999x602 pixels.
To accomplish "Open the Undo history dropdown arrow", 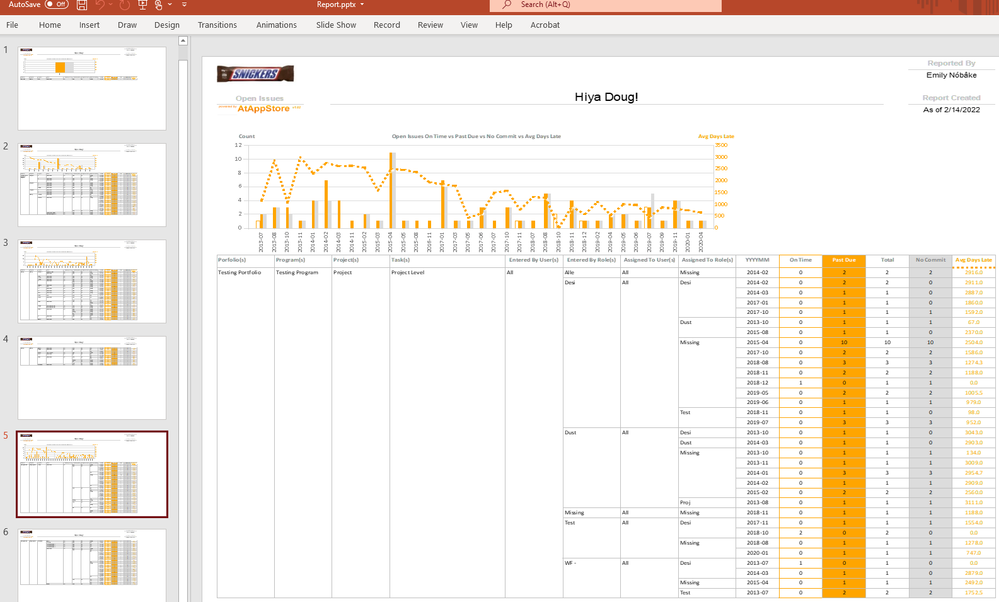I will click(x=111, y=5).
